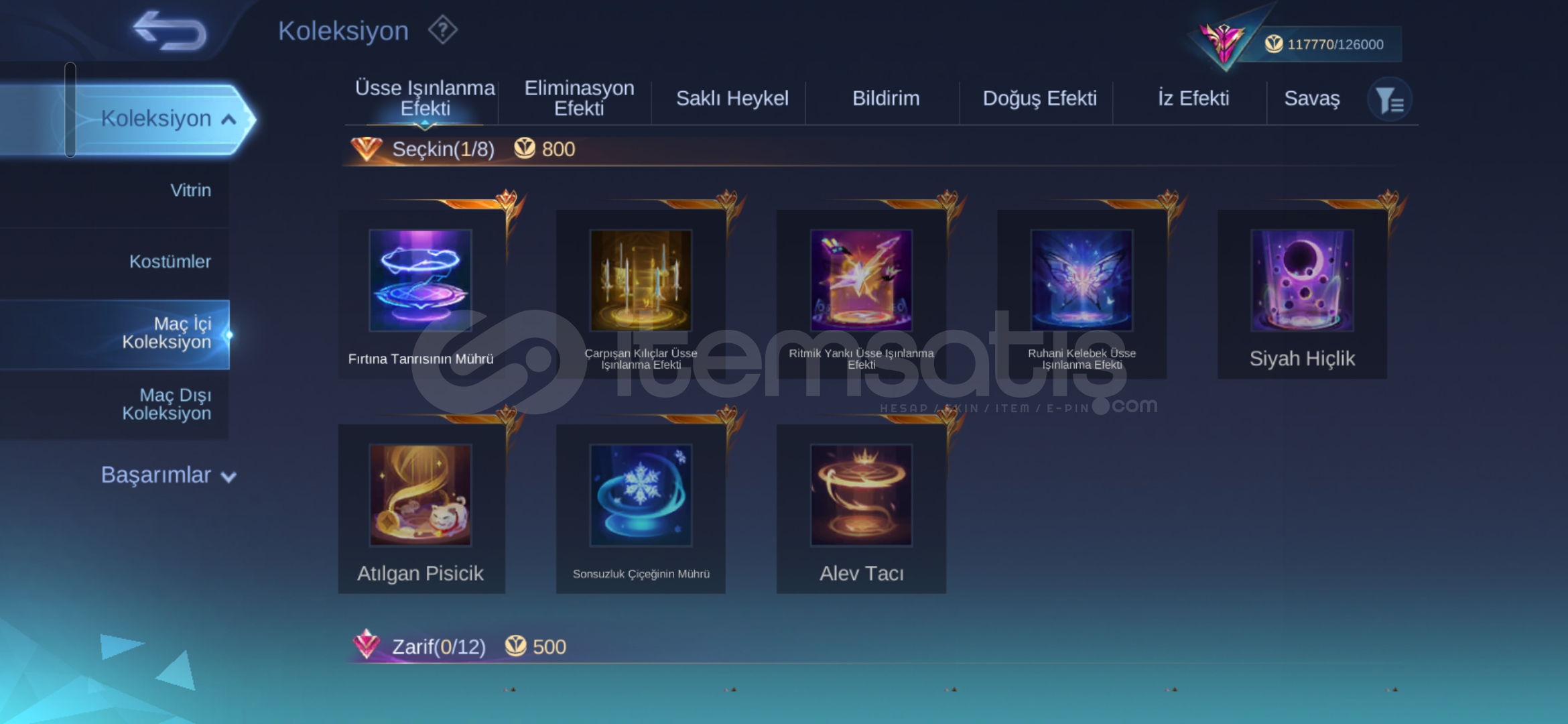Open the Atılgan Pisicik effect item
This screenshot has height=724, width=1568.
[x=421, y=508]
